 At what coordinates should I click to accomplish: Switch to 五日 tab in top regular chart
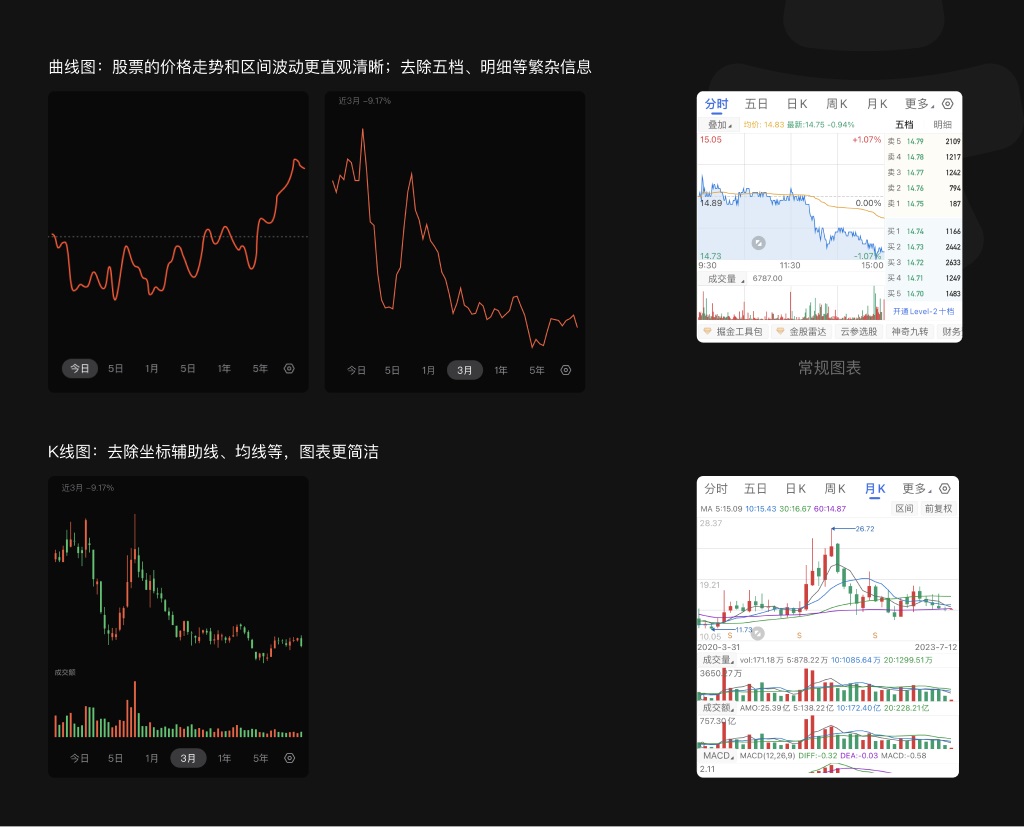tap(756, 104)
